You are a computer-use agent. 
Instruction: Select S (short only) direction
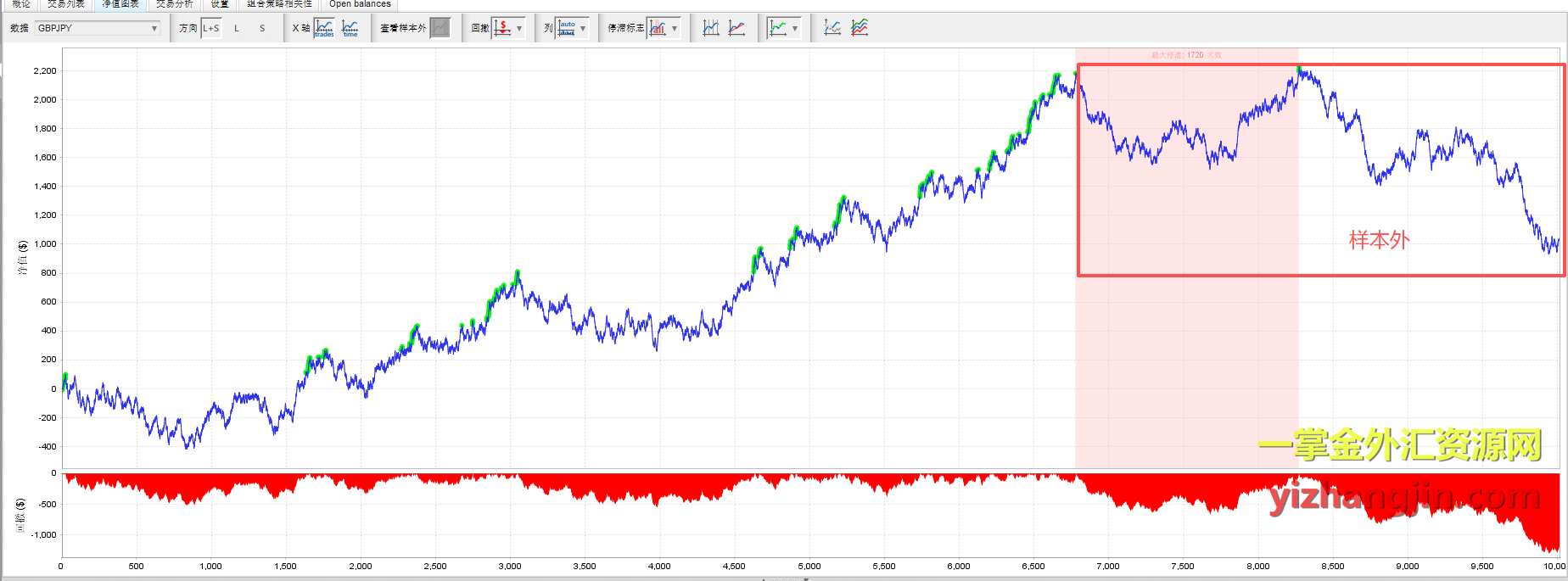(262, 28)
